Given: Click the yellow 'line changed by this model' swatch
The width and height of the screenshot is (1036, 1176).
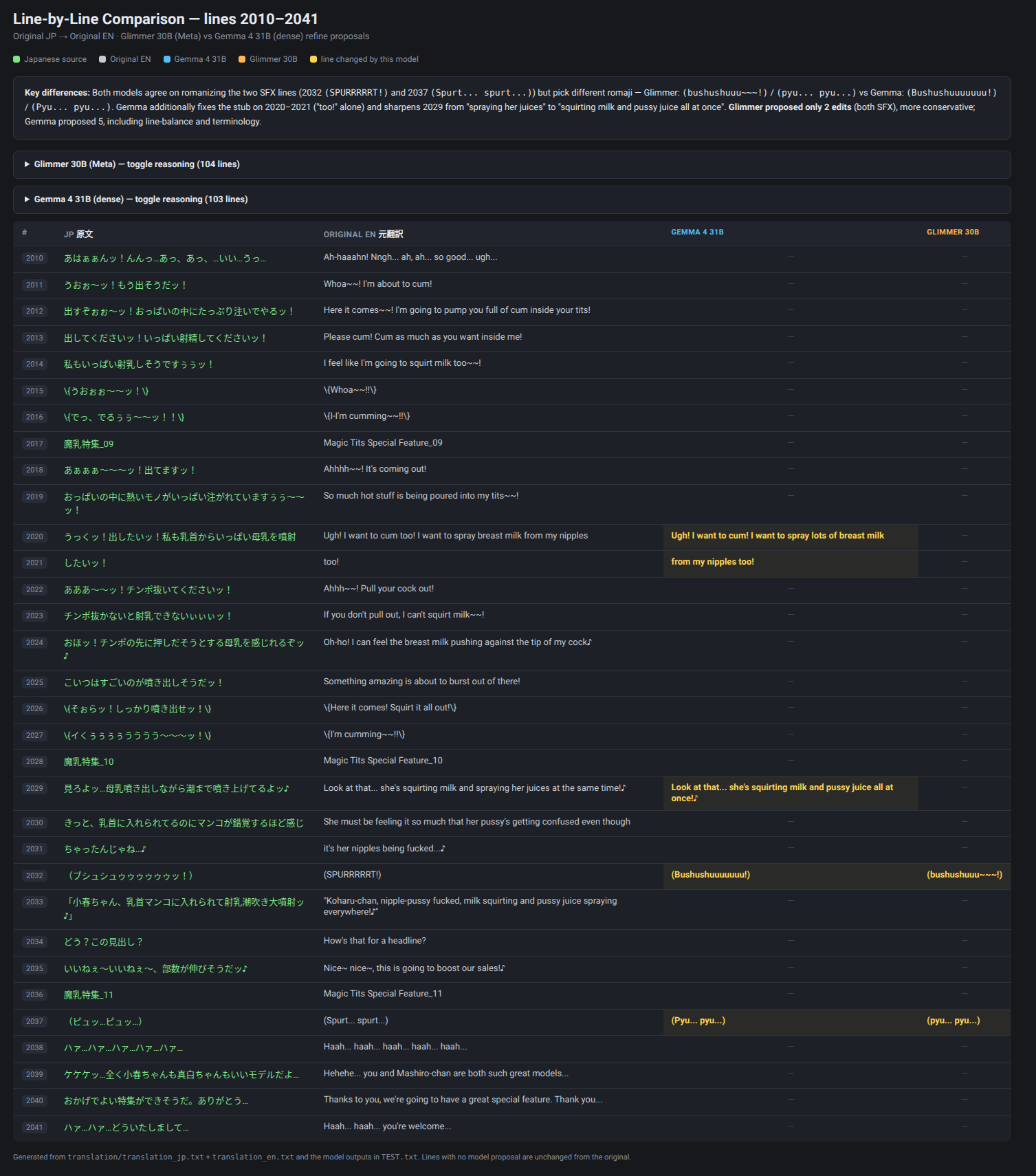Looking at the screenshot, I should pyautogui.click(x=313, y=59).
